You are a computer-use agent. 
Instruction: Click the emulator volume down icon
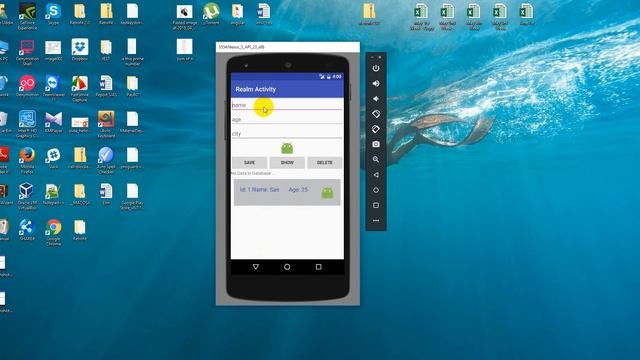click(376, 99)
